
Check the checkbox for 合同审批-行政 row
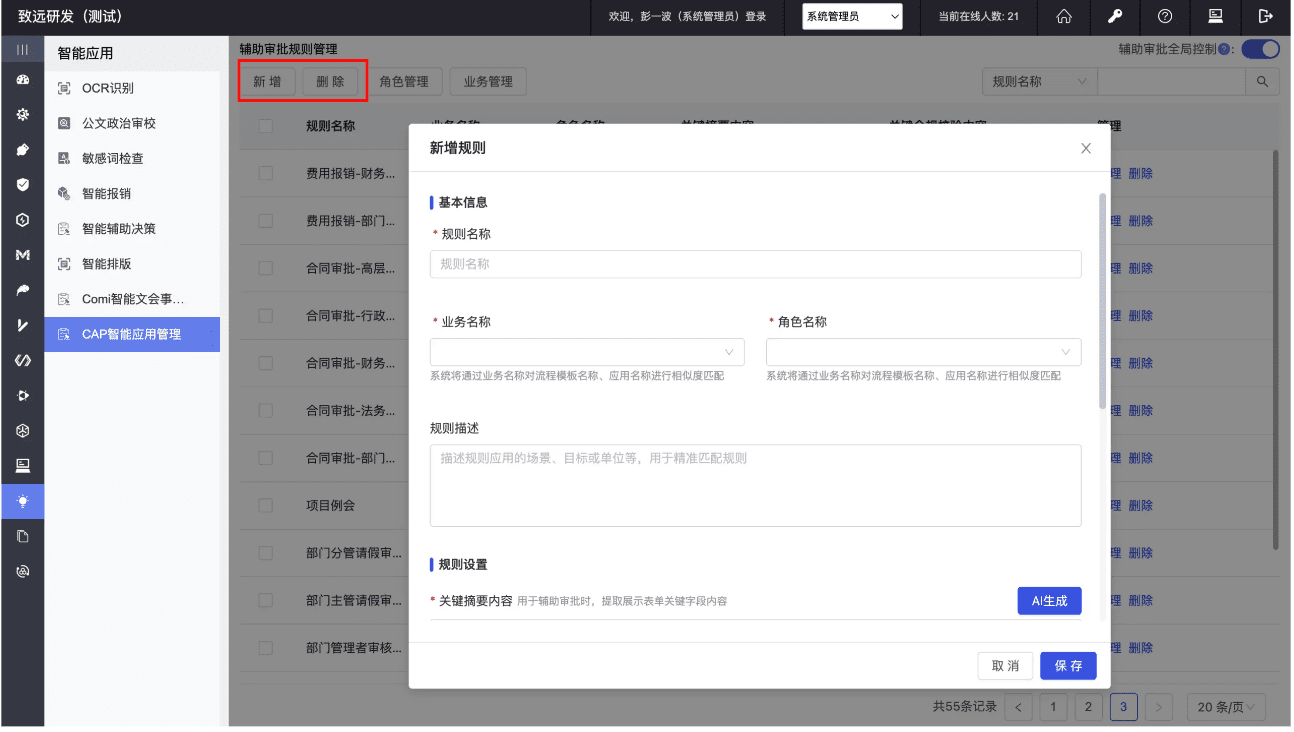click(265, 316)
